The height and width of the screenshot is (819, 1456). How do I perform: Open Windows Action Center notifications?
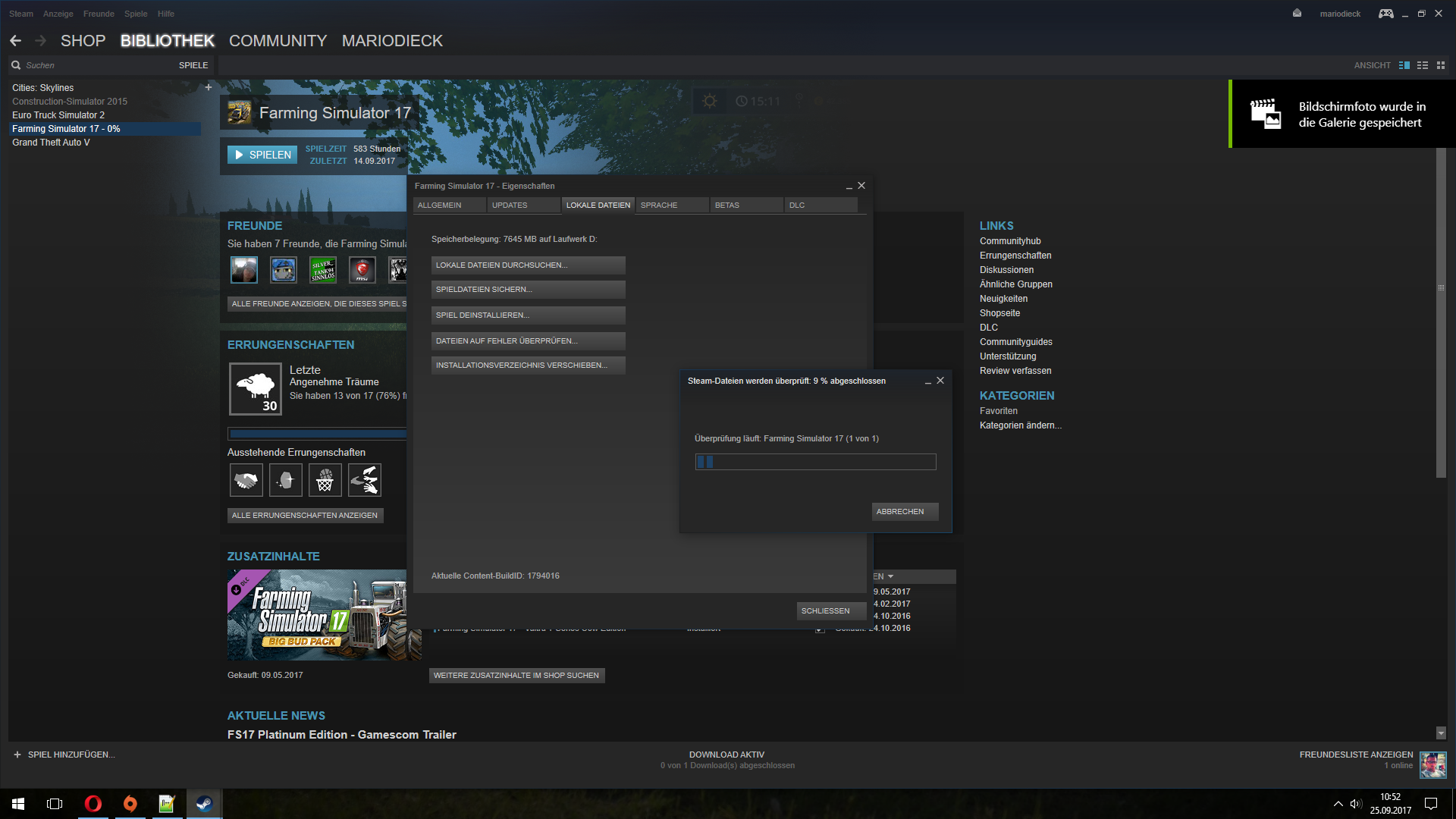pos(1431,804)
